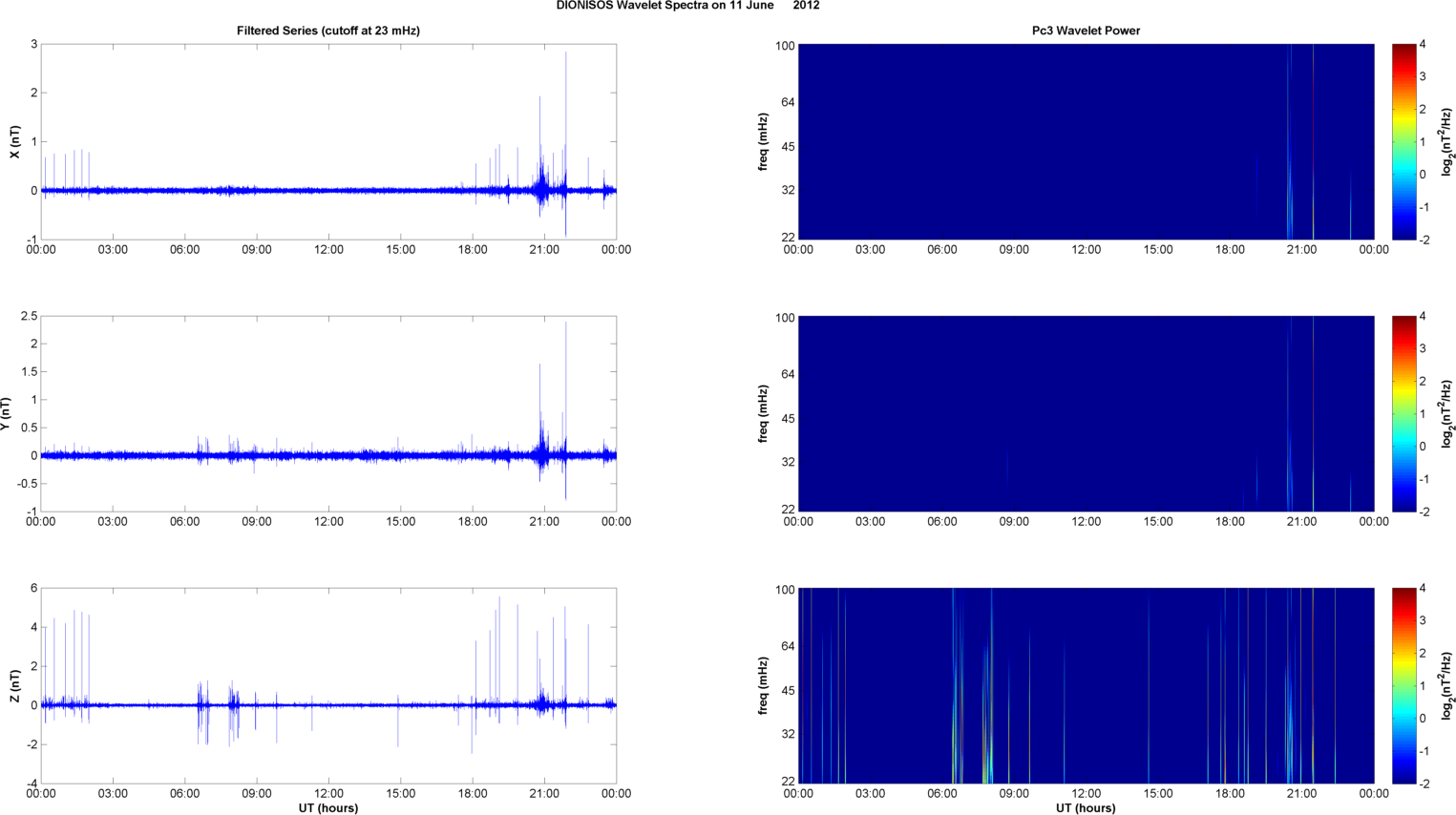Click the 'Z (nT)' axis label
Image resolution: width=1456 pixels, height=815 pixels.
pos(14,686)
